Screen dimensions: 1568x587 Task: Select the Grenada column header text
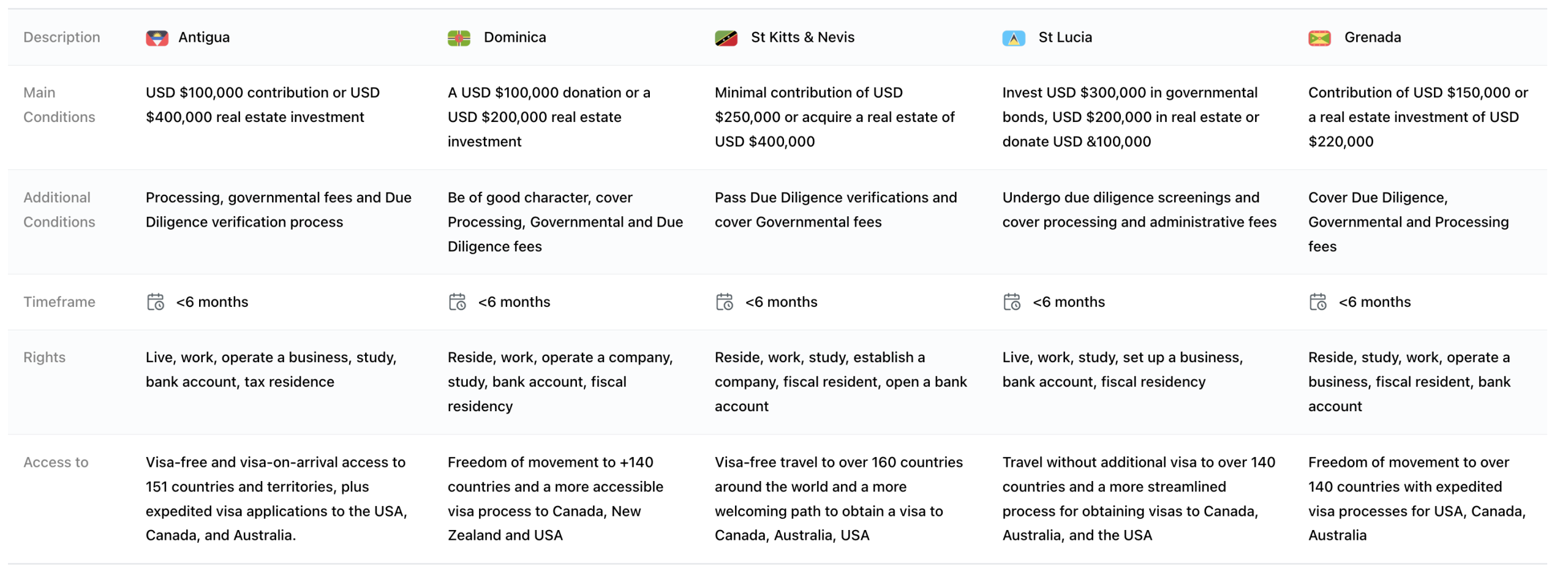tap(1372, 37)
